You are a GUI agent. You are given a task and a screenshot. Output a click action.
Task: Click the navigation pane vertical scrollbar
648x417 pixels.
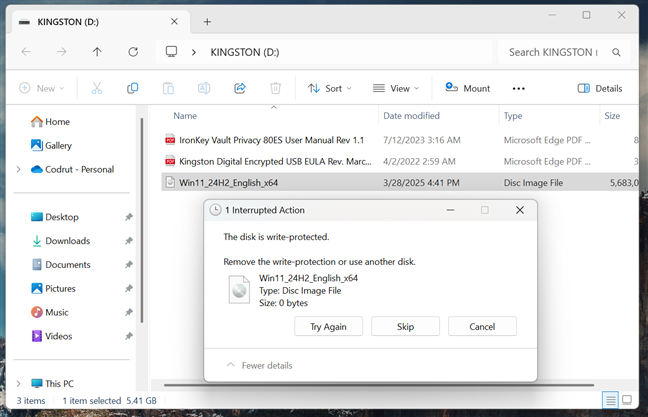142,220
